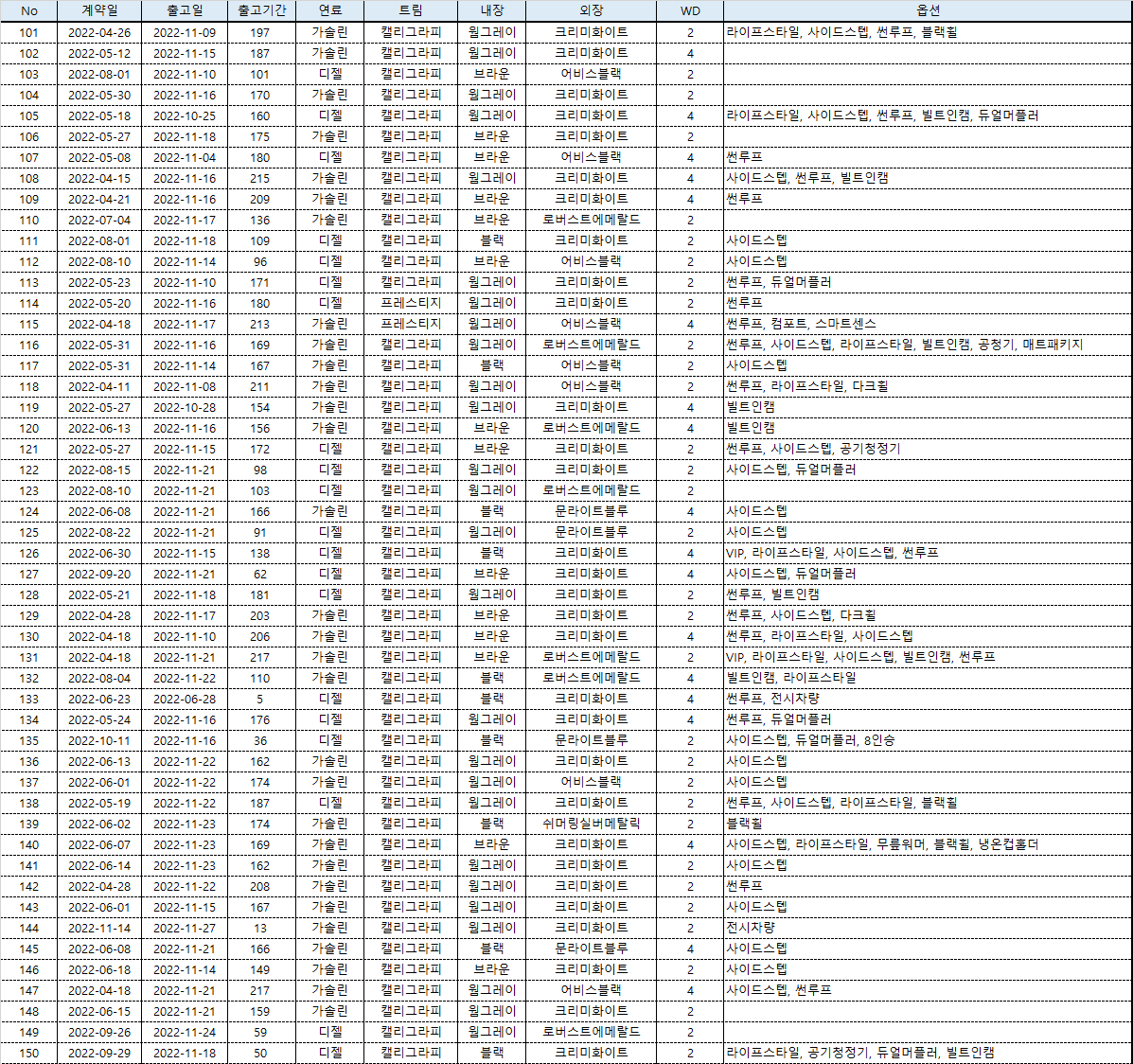Select options cell of row 150
The width and height of the screenshot is (1133, 1064).
[928, 1053]
